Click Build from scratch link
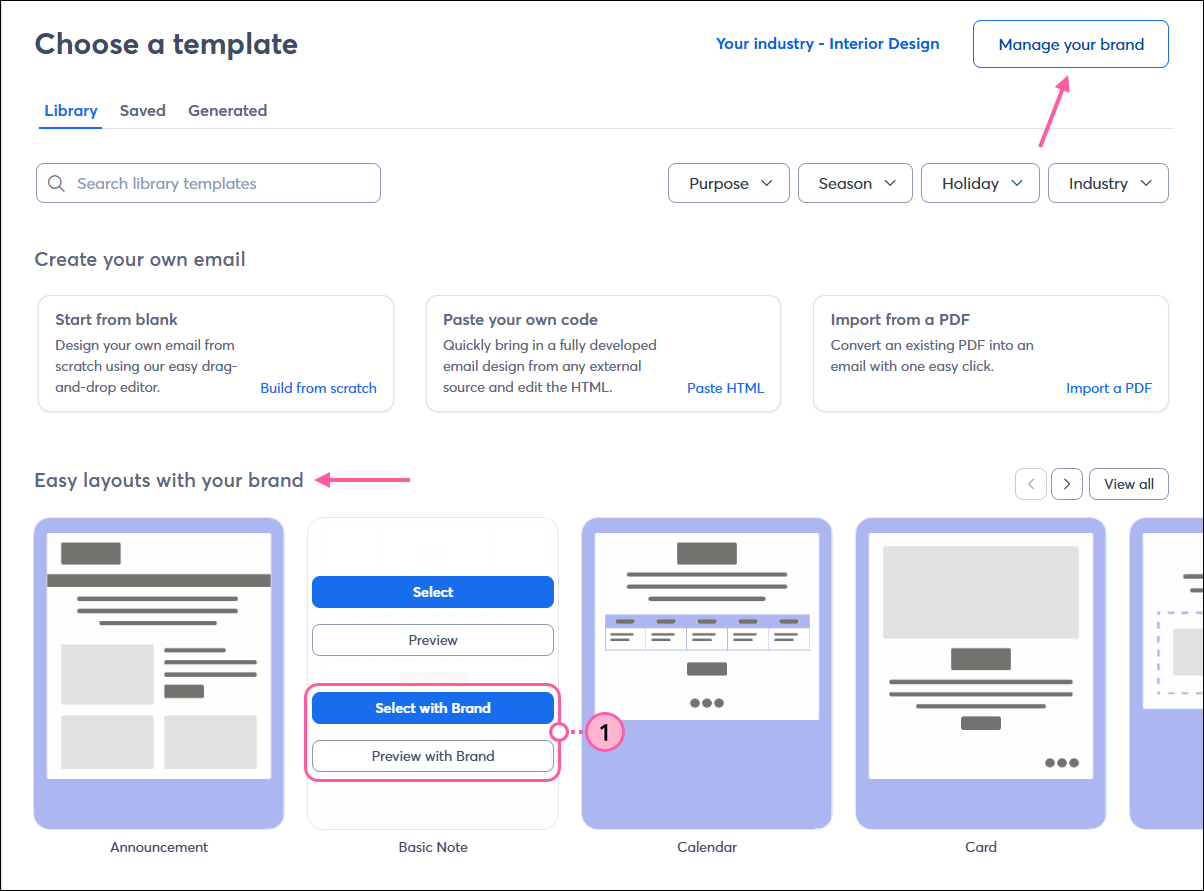 tap(318, 388)
